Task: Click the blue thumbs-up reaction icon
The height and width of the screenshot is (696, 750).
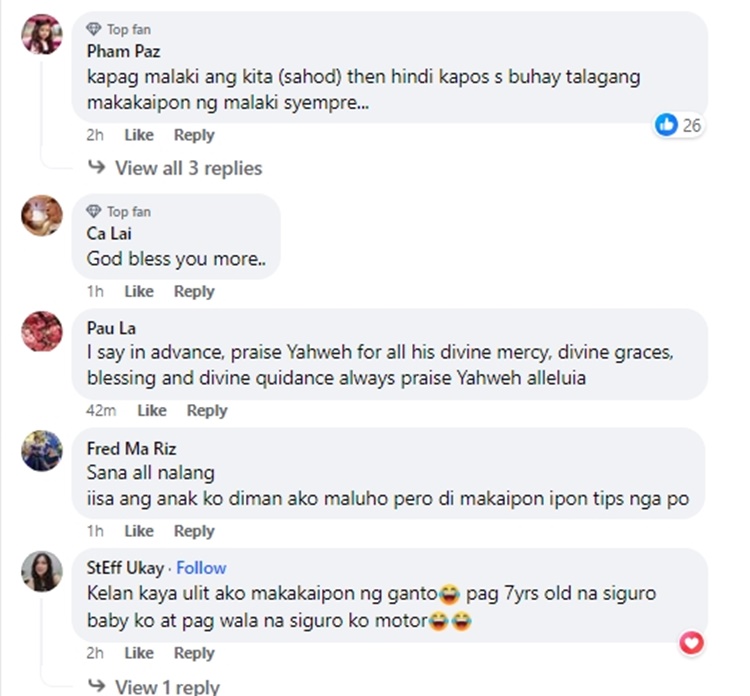Action: [x=666, y=124]
